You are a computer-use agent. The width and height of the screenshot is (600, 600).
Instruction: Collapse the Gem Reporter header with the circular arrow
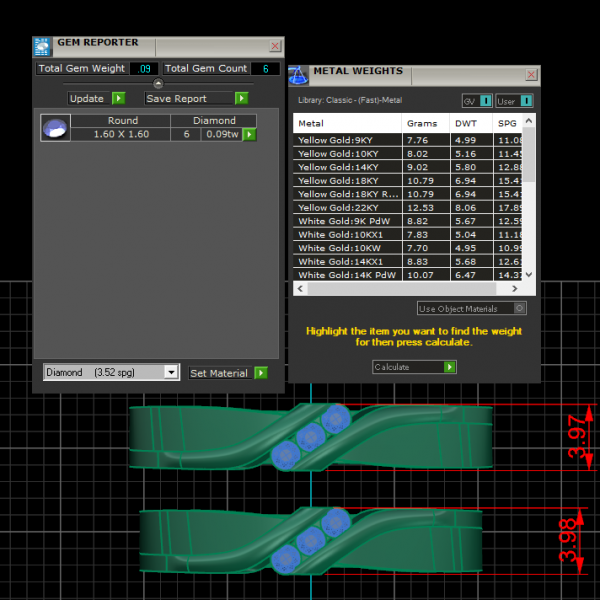[x=158, y=84]
